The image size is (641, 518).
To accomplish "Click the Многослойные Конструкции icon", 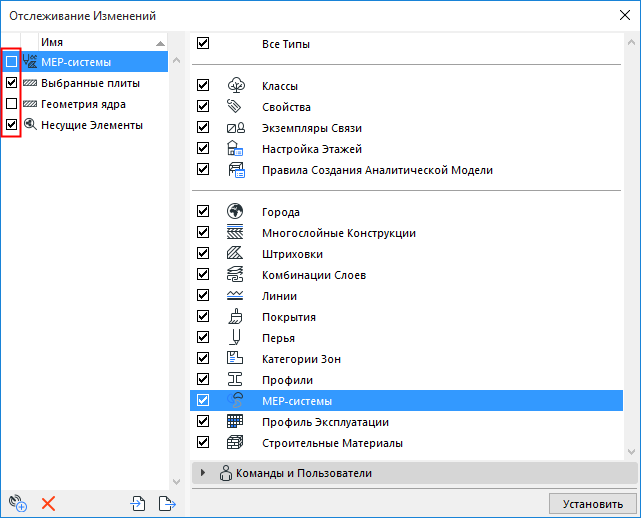I will [x=235, y=232].
